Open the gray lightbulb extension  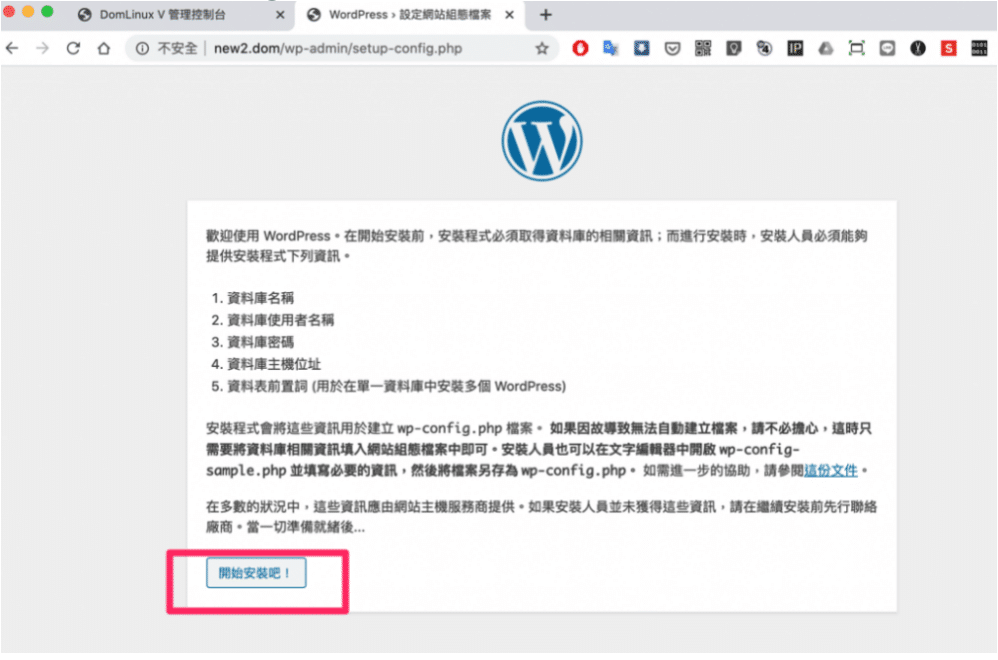734,48
